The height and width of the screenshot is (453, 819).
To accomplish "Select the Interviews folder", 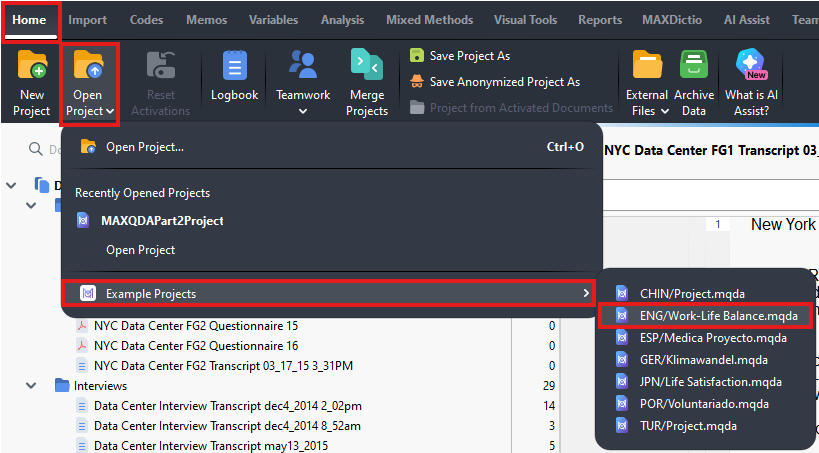I will tap(100, 386).
